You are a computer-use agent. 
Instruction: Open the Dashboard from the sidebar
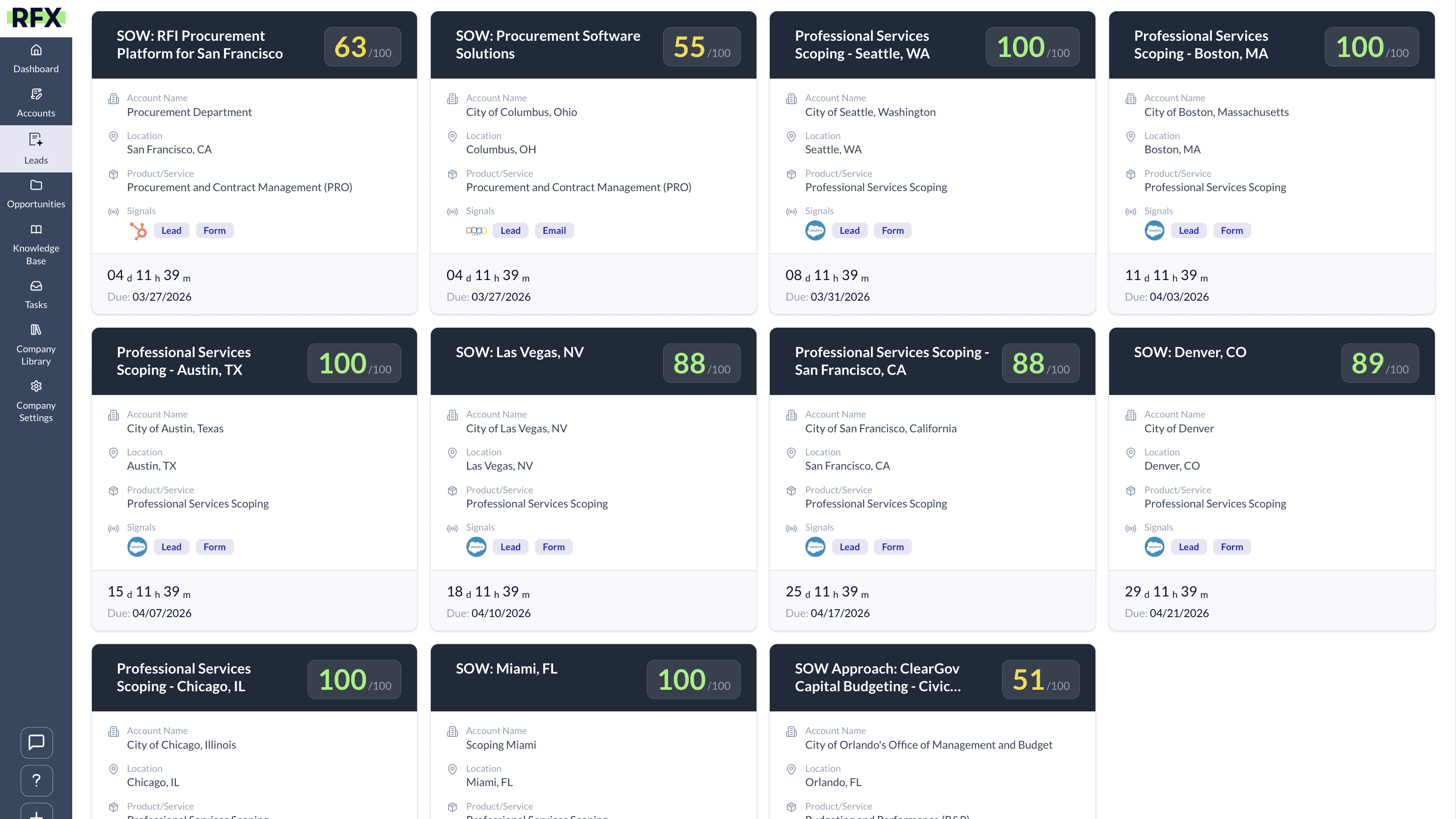pyautogui.click(x=35, y=59)
